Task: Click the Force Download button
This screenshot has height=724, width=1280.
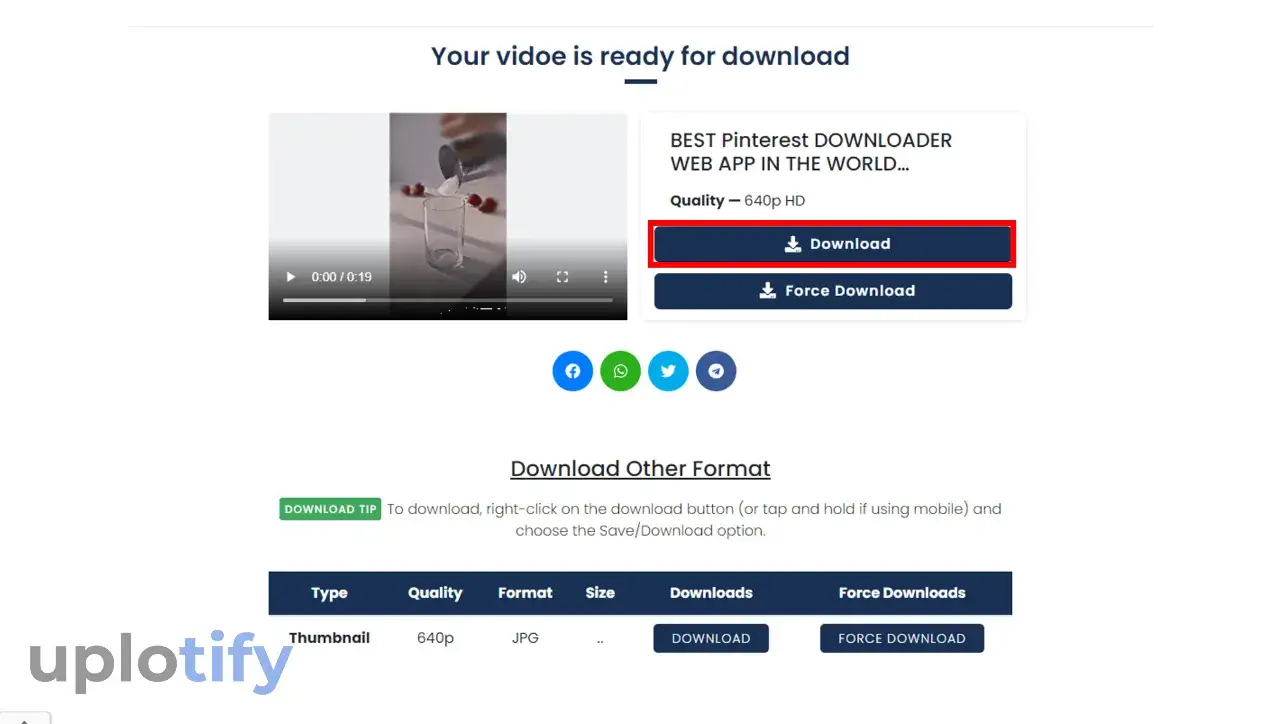Action: (833, 291)
